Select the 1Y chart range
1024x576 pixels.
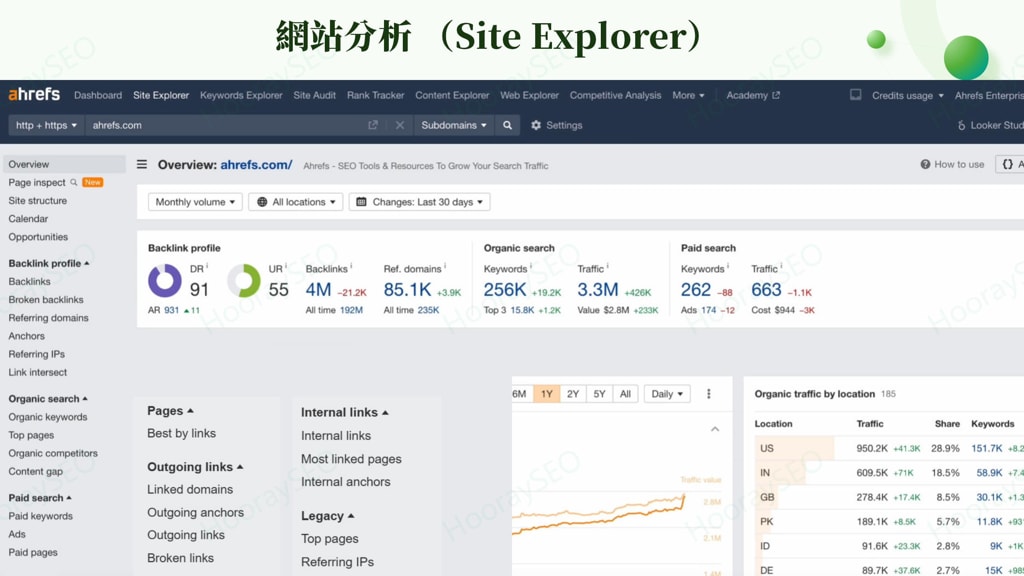546,394
